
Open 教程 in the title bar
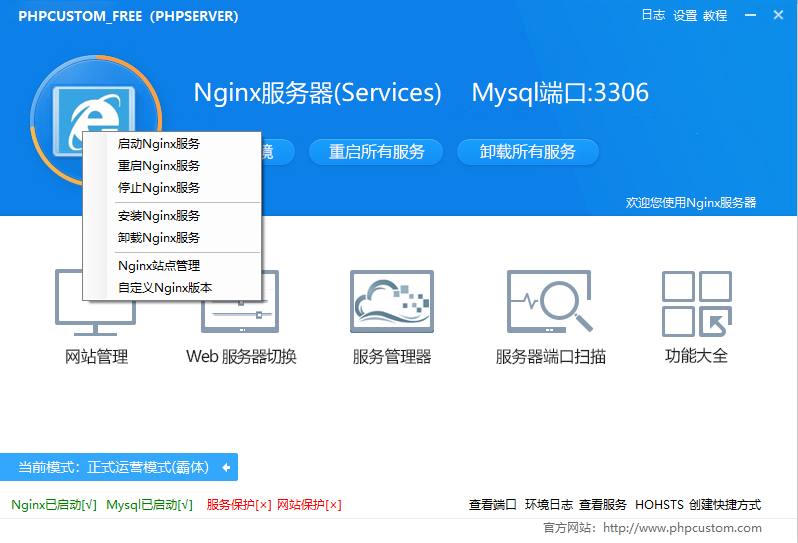[x=715, y=16]
